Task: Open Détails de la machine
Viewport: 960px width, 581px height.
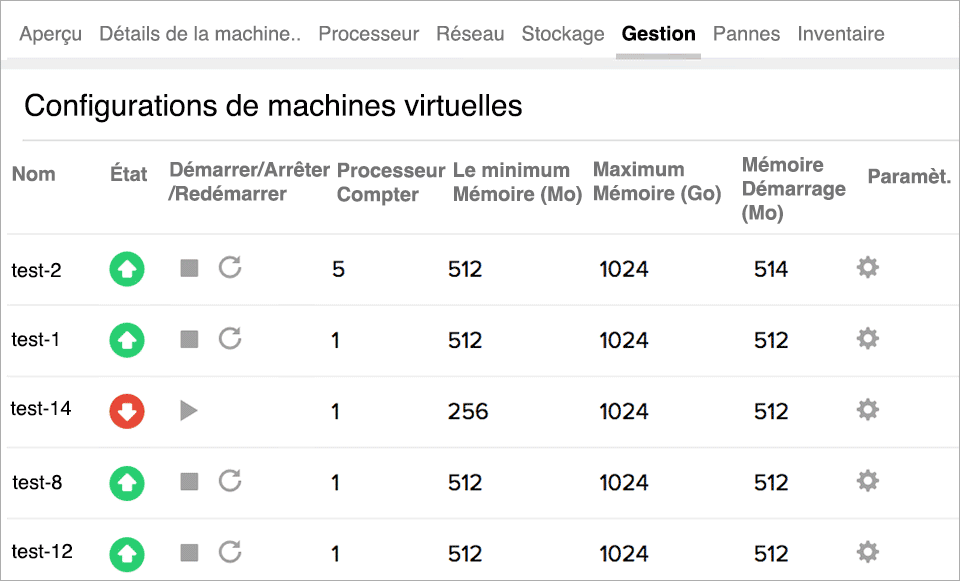Action: (198, 33)
